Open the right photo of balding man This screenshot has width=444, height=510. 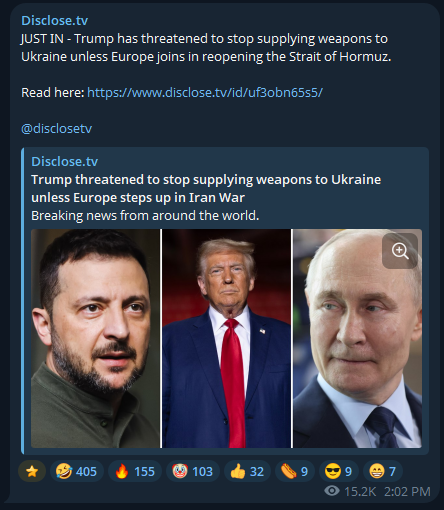pos(357,338)
